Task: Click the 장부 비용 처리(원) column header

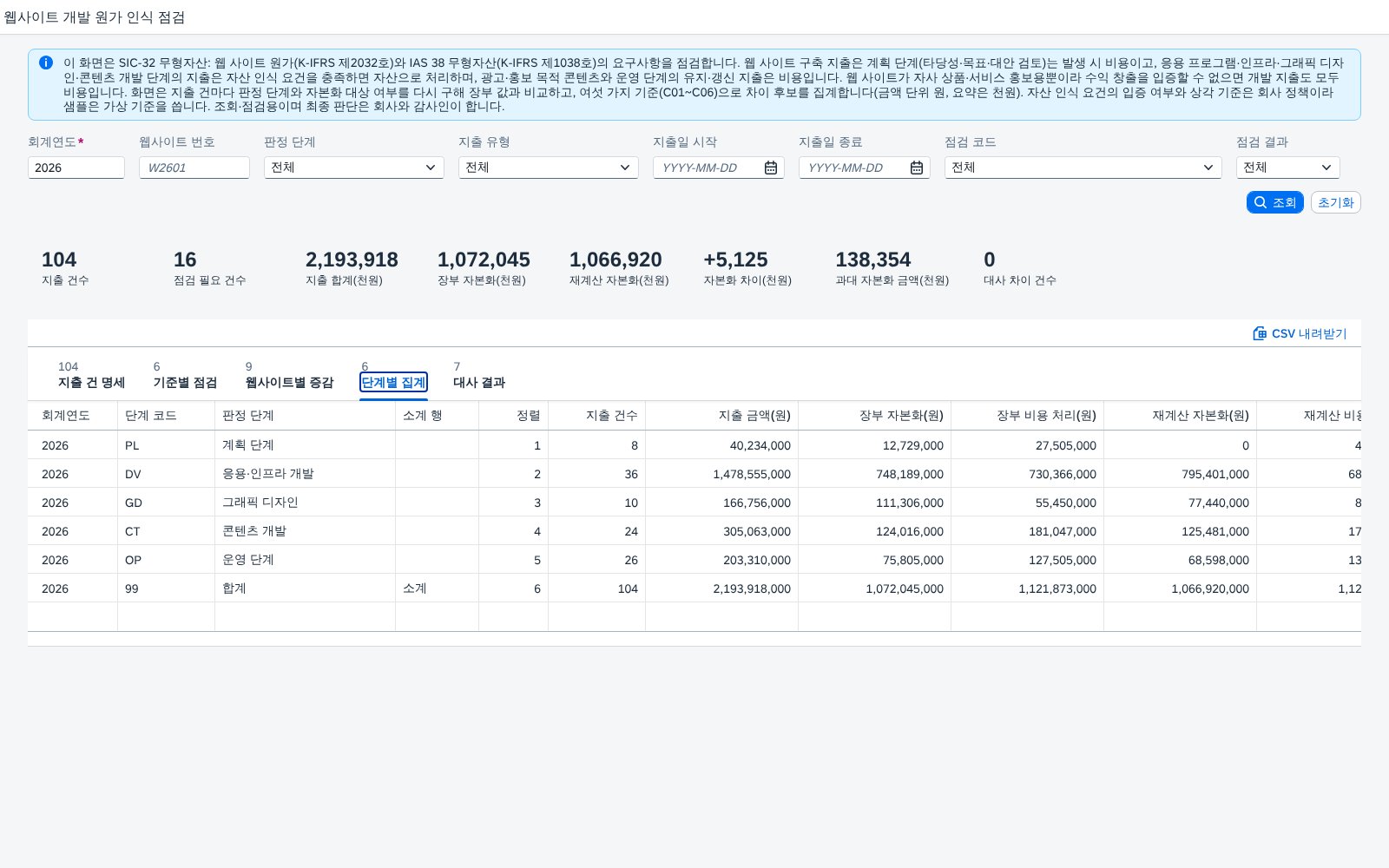Action: coord(1027,416)
